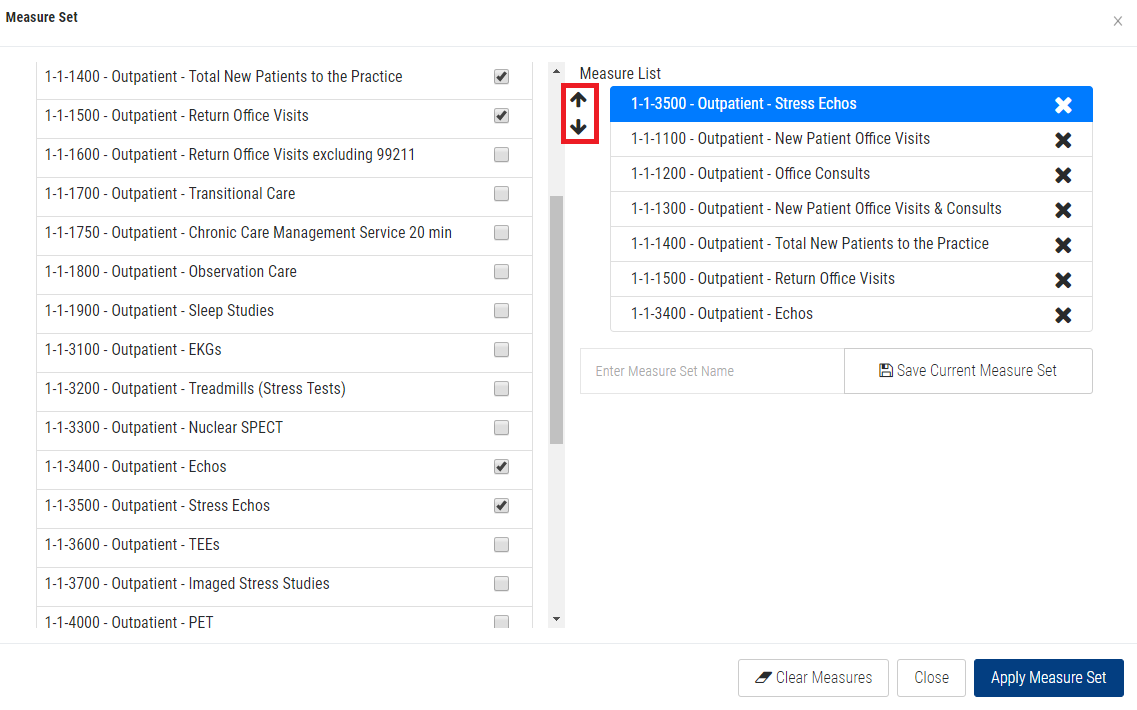
Task: Click the measure list scrollbar thumb
Action: [556, 320]
